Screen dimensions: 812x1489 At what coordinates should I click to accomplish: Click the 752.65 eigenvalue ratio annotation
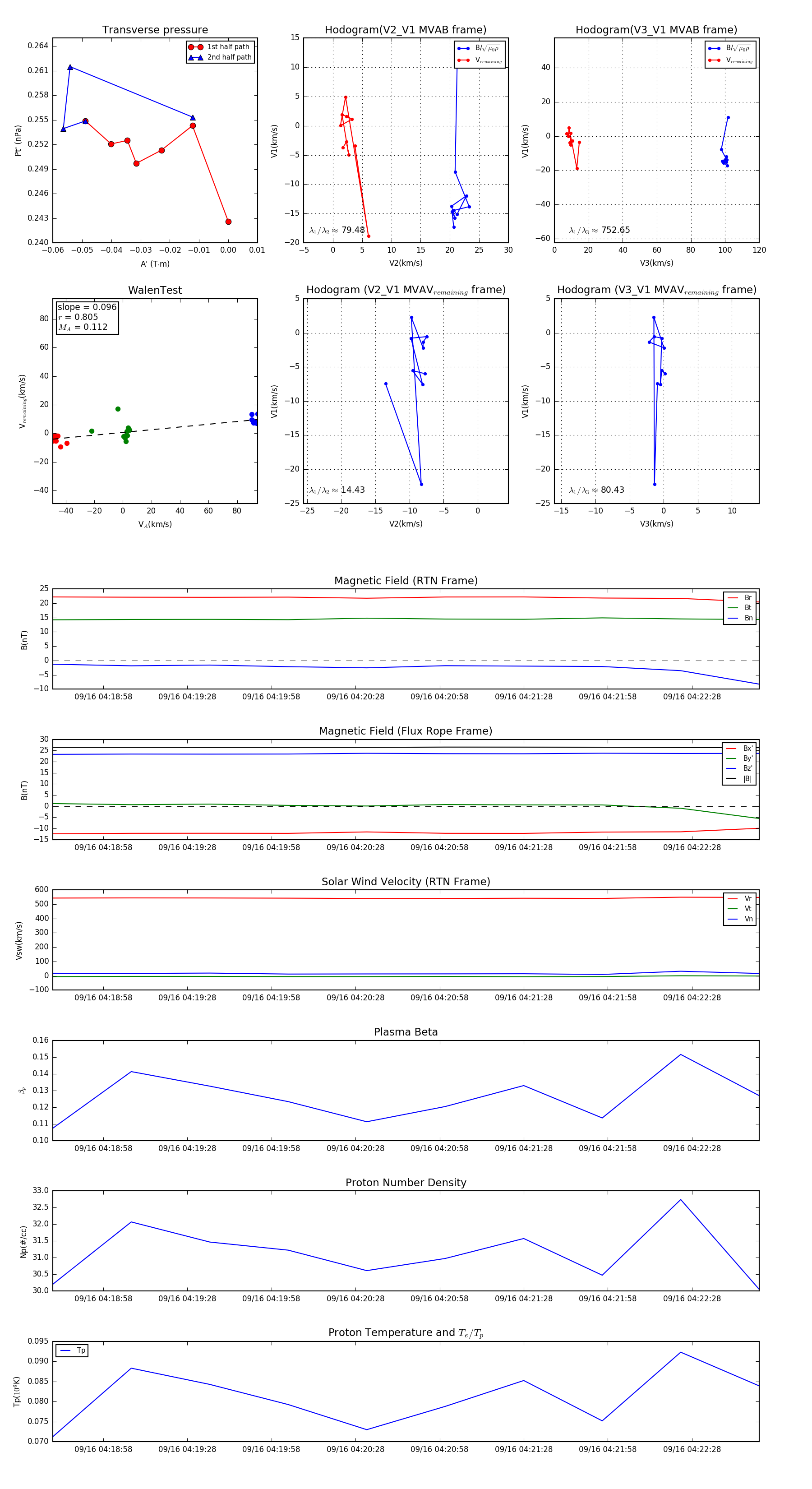600,230
